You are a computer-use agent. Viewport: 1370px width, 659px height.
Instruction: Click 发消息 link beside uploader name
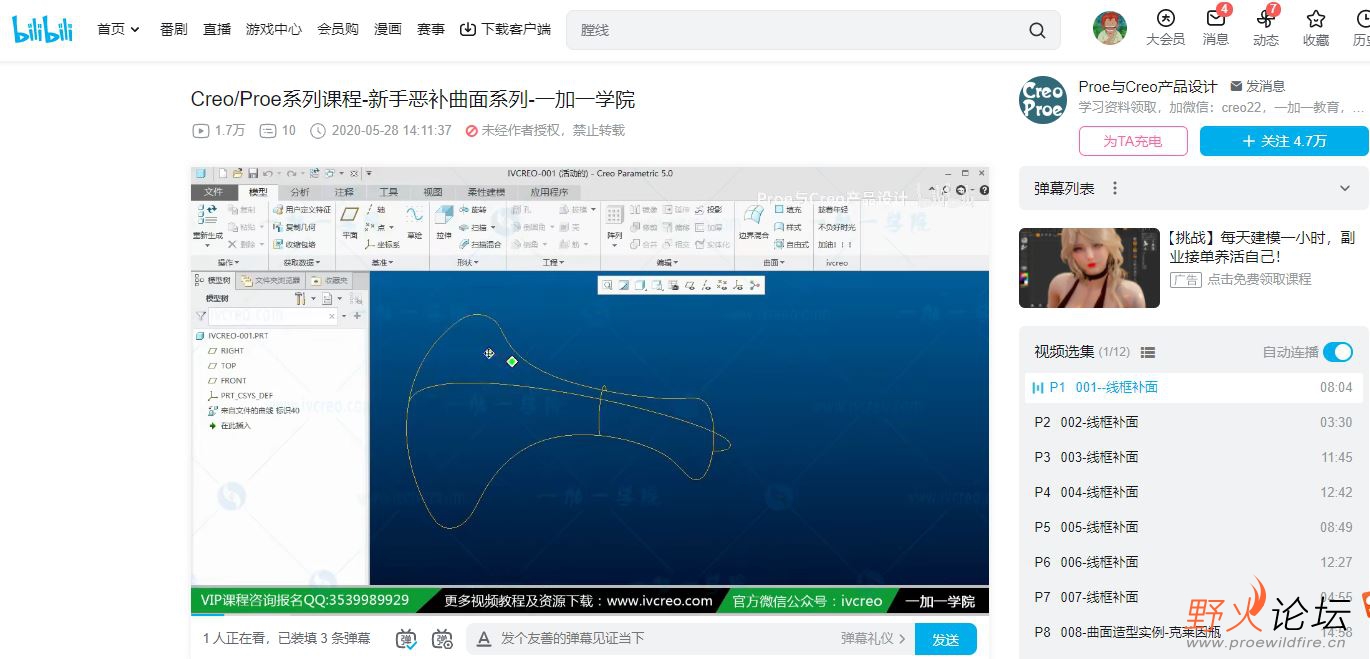point(1258,86)
